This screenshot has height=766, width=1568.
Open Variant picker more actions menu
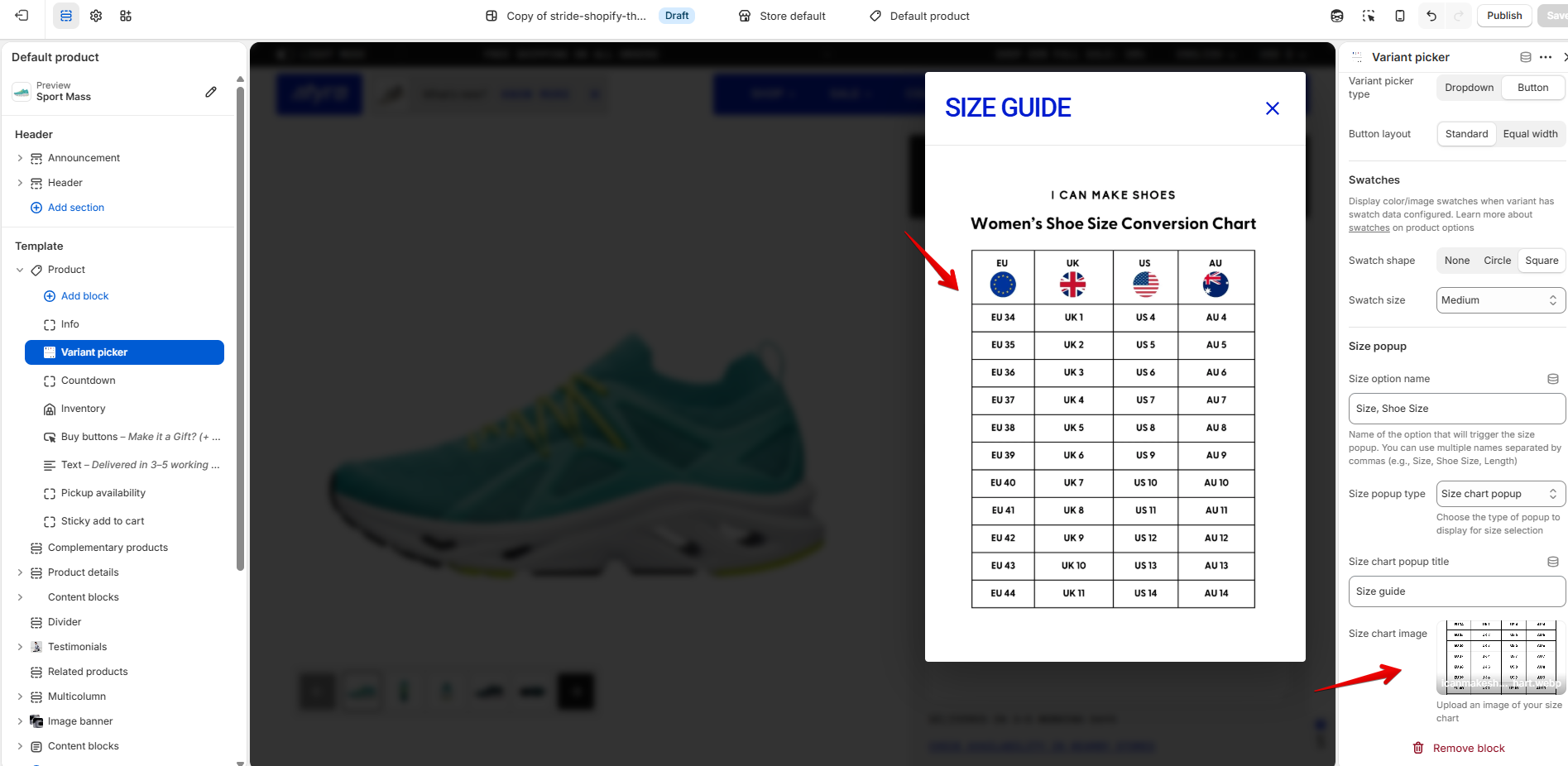click(1546, 57)
